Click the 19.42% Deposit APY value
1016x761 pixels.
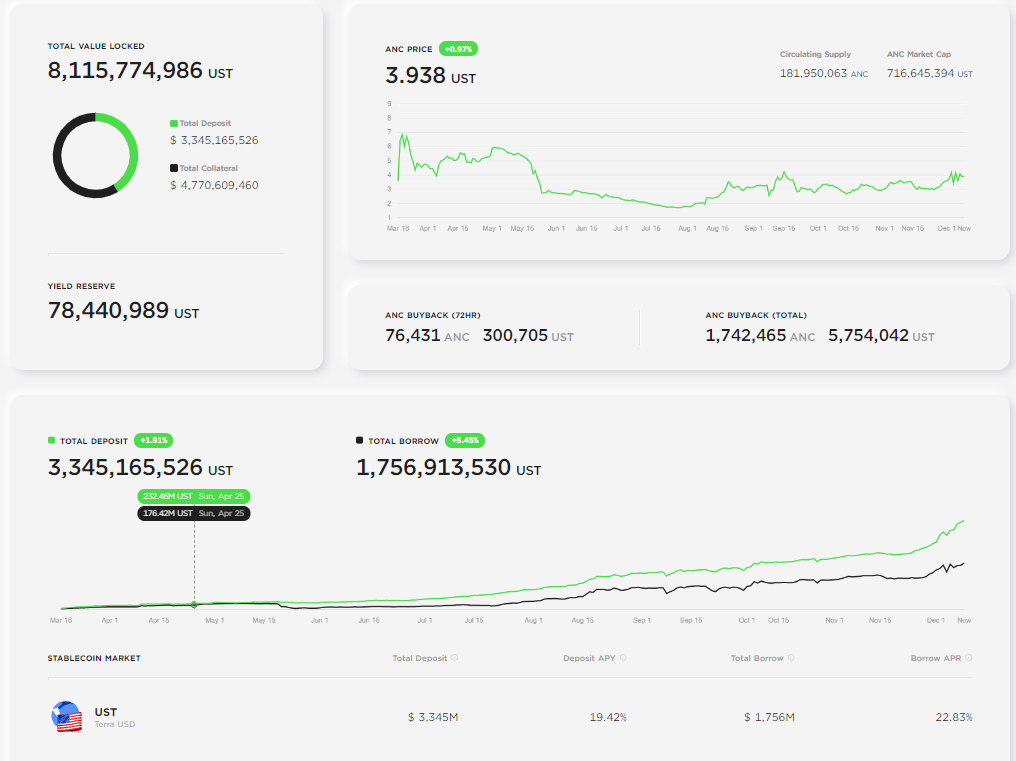tap(608, 717)
